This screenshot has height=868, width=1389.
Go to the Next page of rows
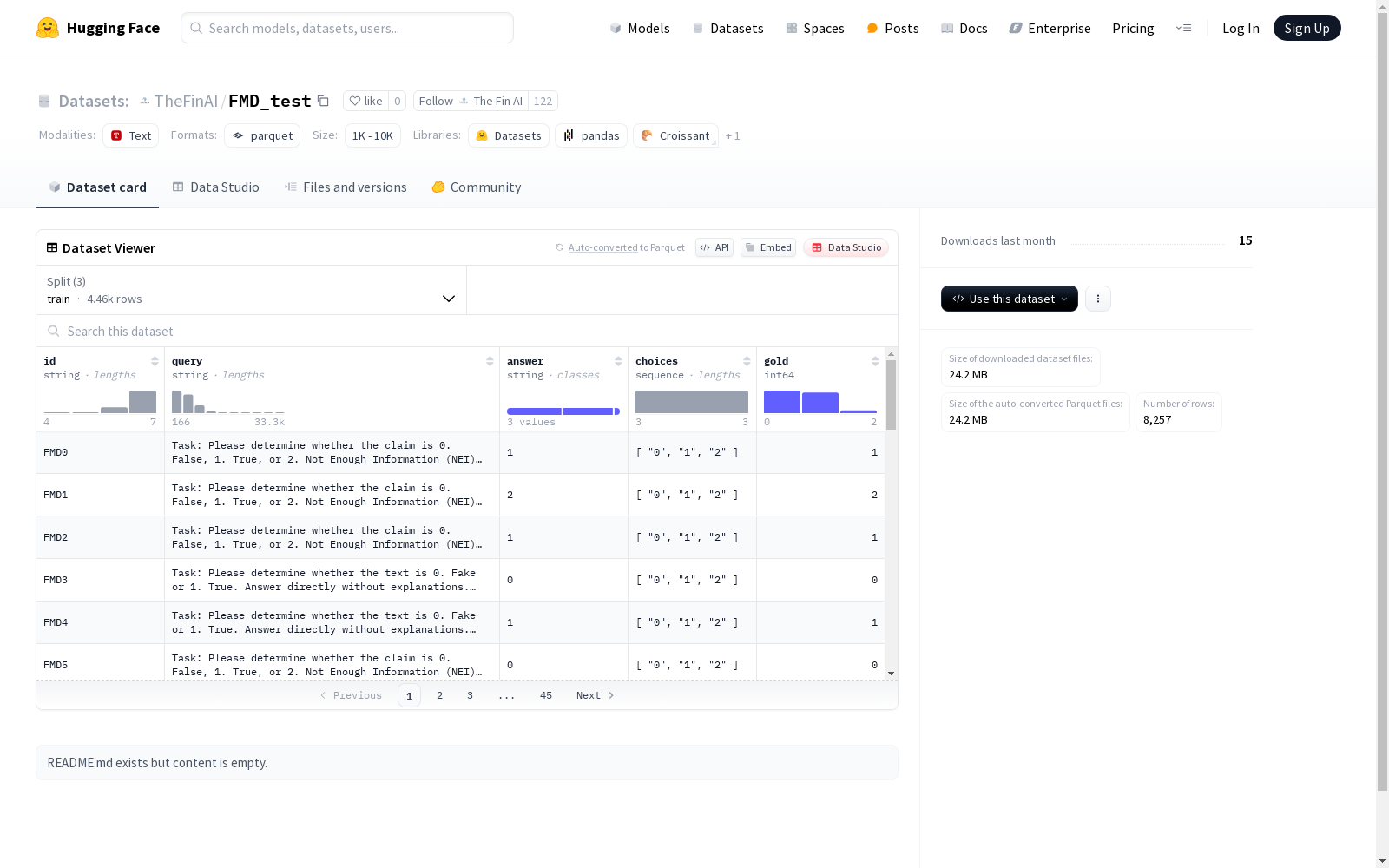pos(596,695)
